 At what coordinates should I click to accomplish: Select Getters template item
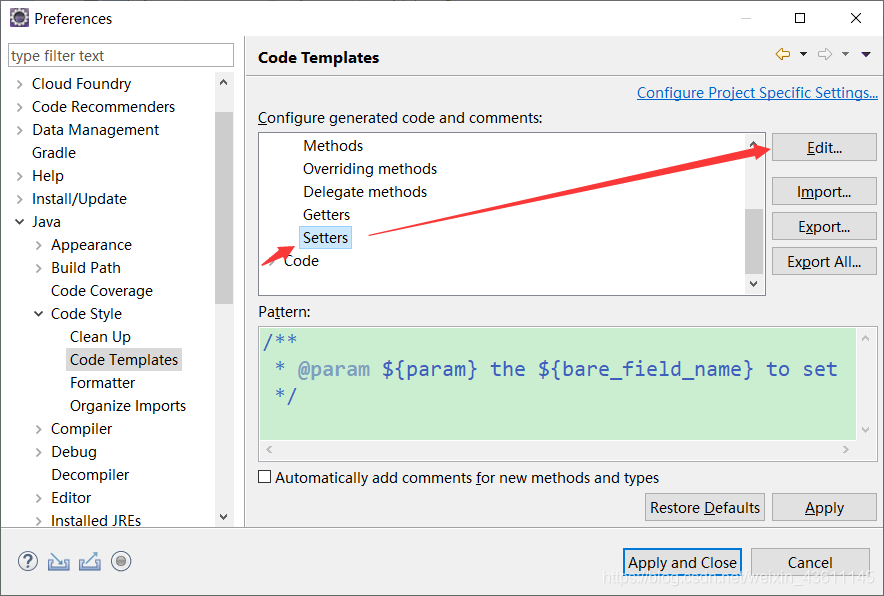coord(326,215)
